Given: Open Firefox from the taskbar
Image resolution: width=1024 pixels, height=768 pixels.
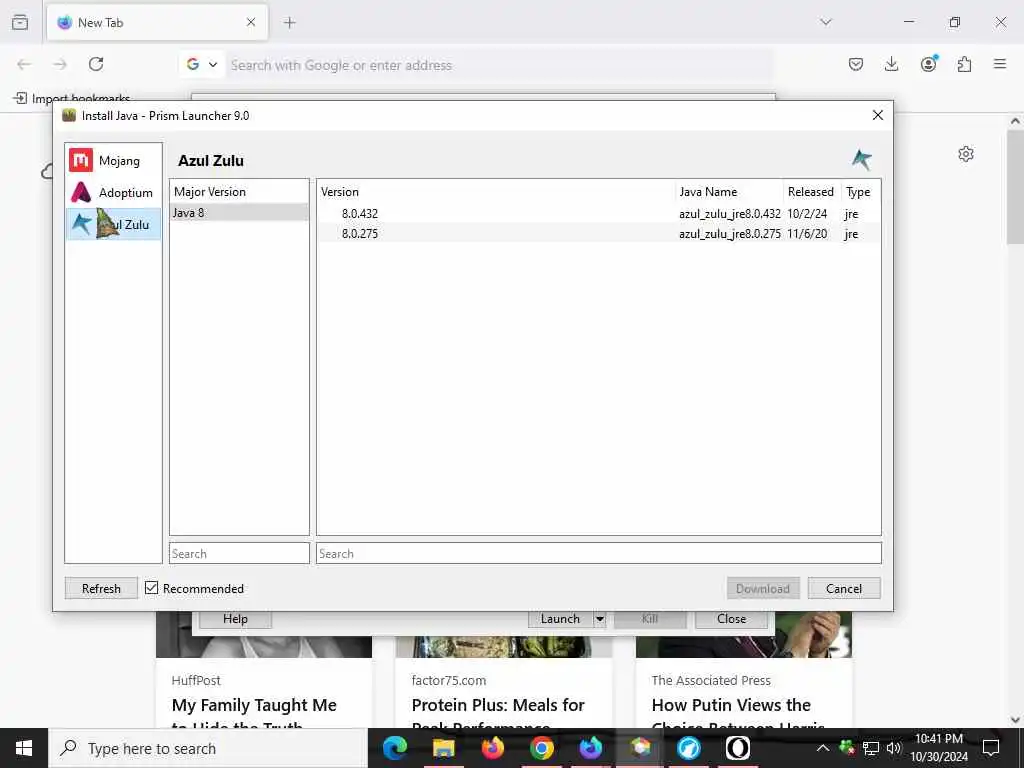Looking at the screenshot, I should click(493, 748).
